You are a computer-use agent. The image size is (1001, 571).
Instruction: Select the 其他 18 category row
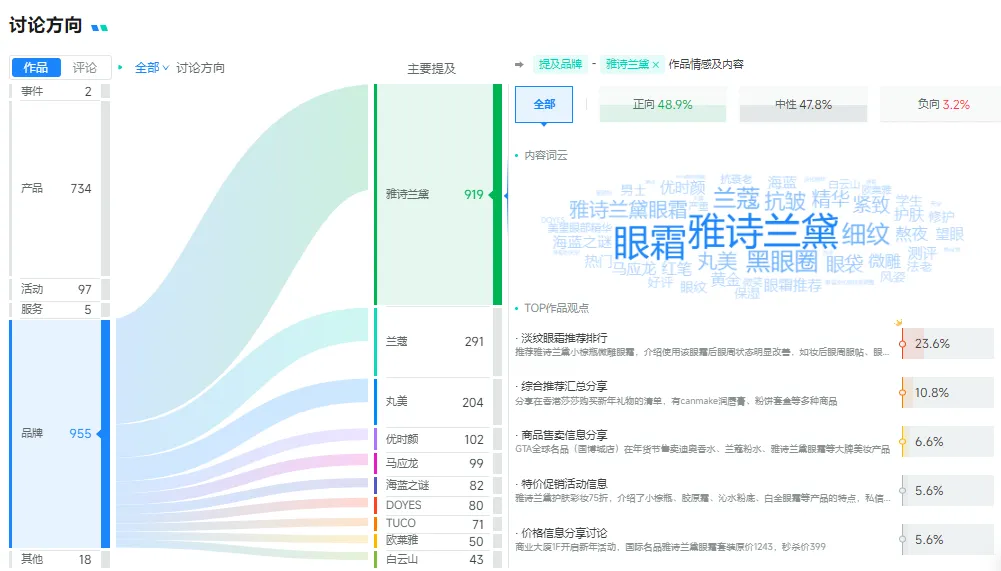pos(59,560)
